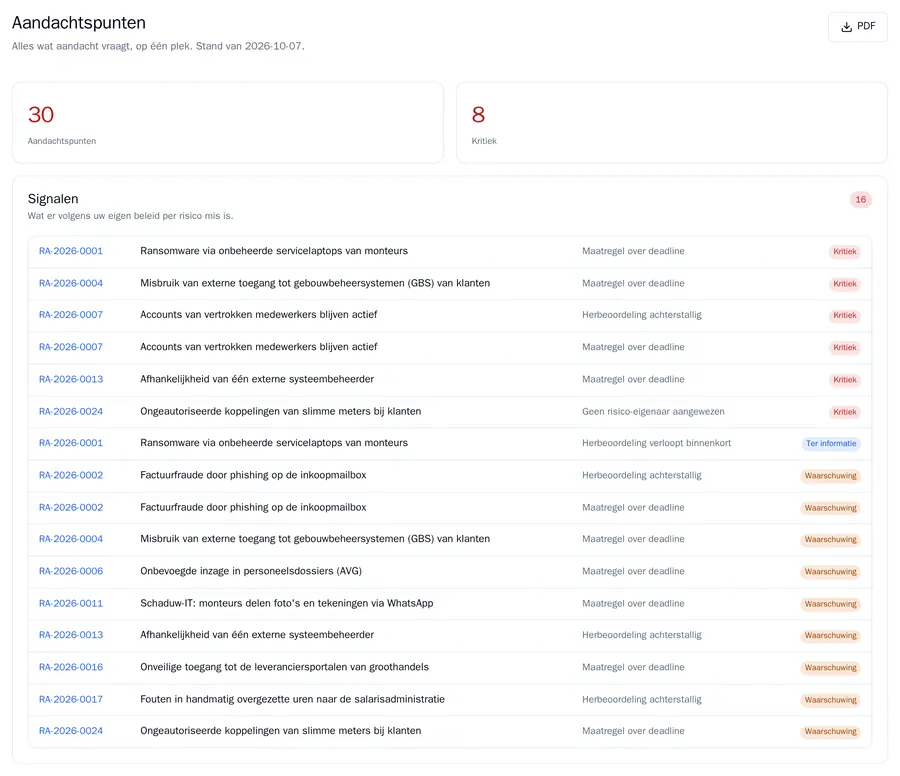The width and height of the screenshot is (900, 776).
Task: Open RA-2026-0011 risk link
Action: (71, 603)
